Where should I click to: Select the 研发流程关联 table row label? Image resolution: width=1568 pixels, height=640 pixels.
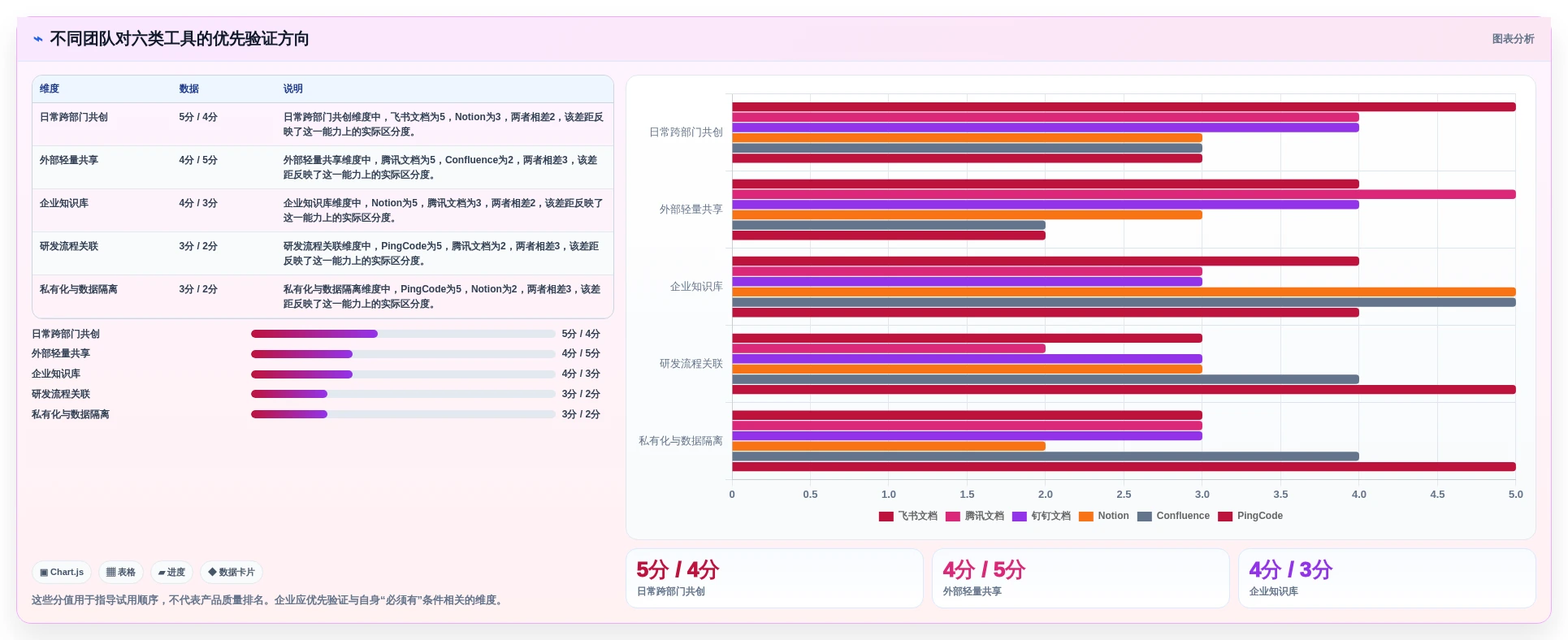click(x=69, y=246)
